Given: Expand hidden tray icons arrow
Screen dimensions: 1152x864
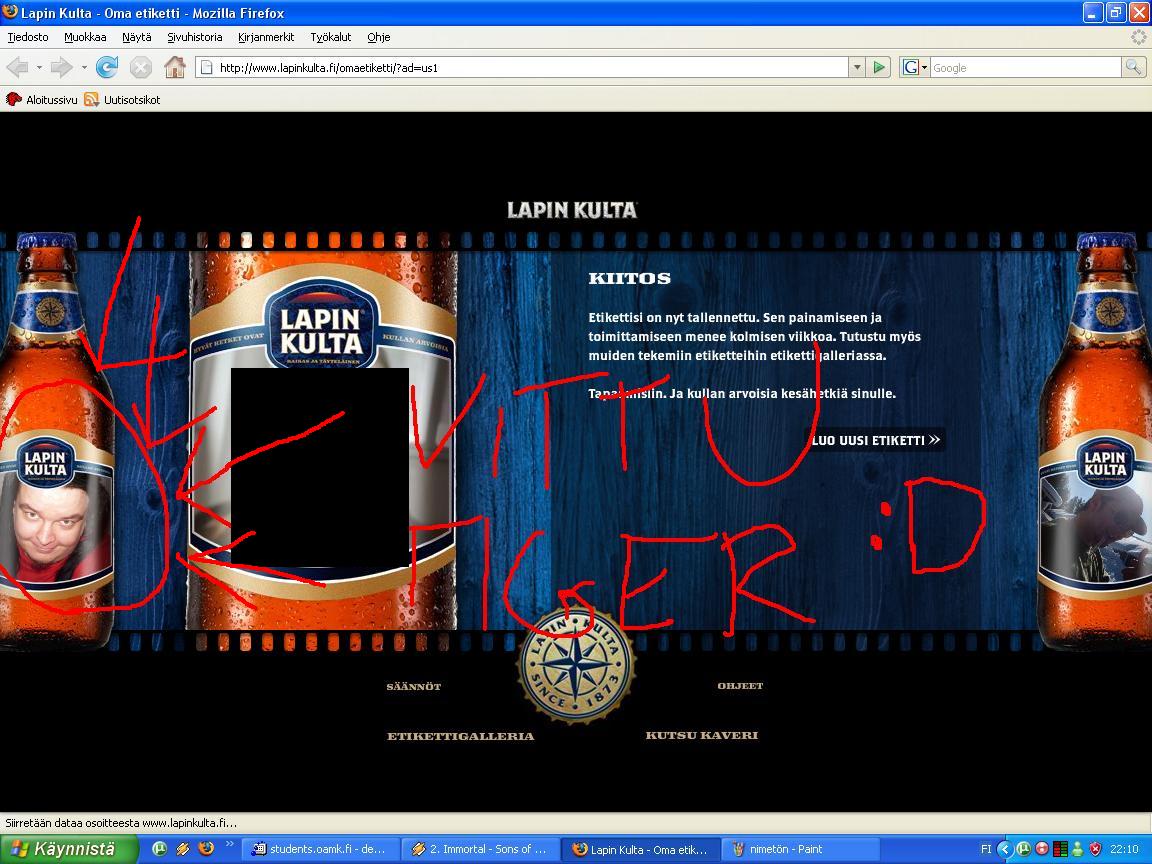Looking at the screenshot, I should tap(1006, 849).
